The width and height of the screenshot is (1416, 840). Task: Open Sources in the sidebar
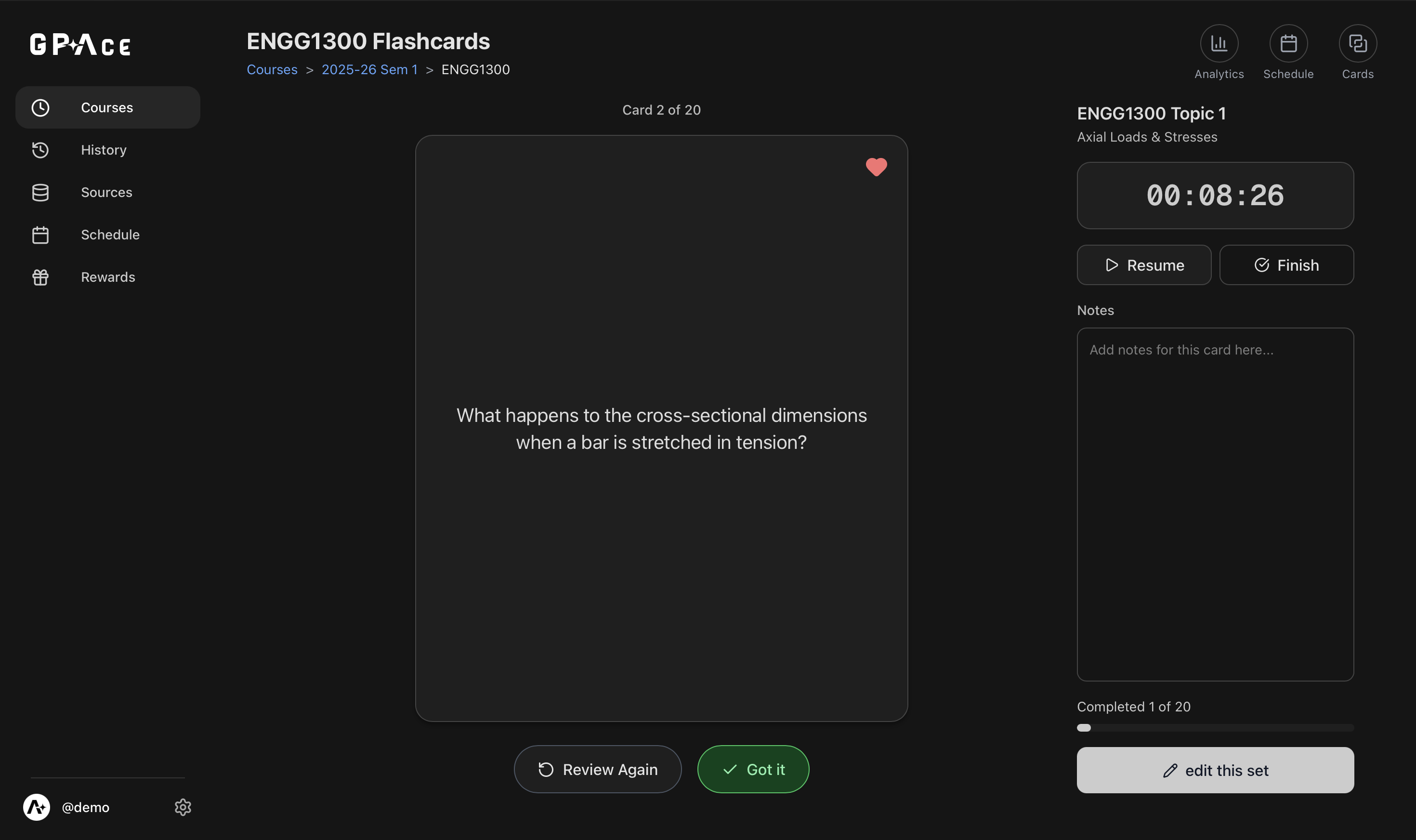pos(106,193)
